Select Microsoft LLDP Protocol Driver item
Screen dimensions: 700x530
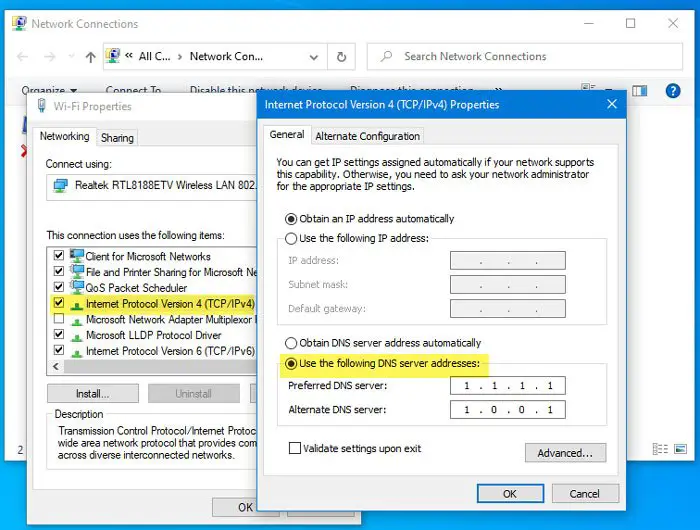coord(154,335)
